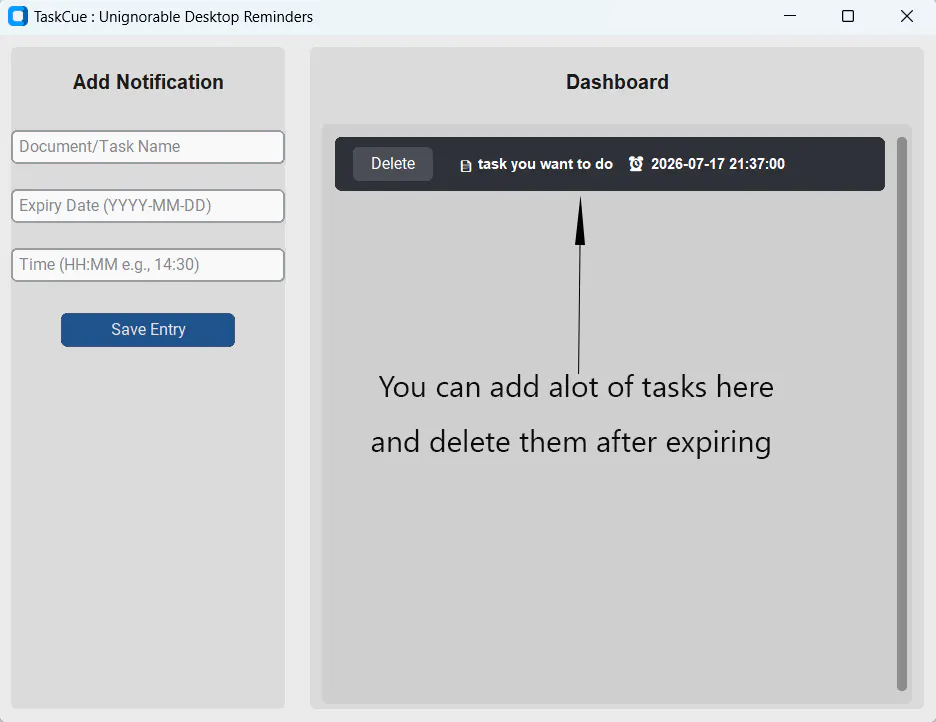Save the entry with Save Entry button
936x722 pixels.
click(x=148, y=330)
